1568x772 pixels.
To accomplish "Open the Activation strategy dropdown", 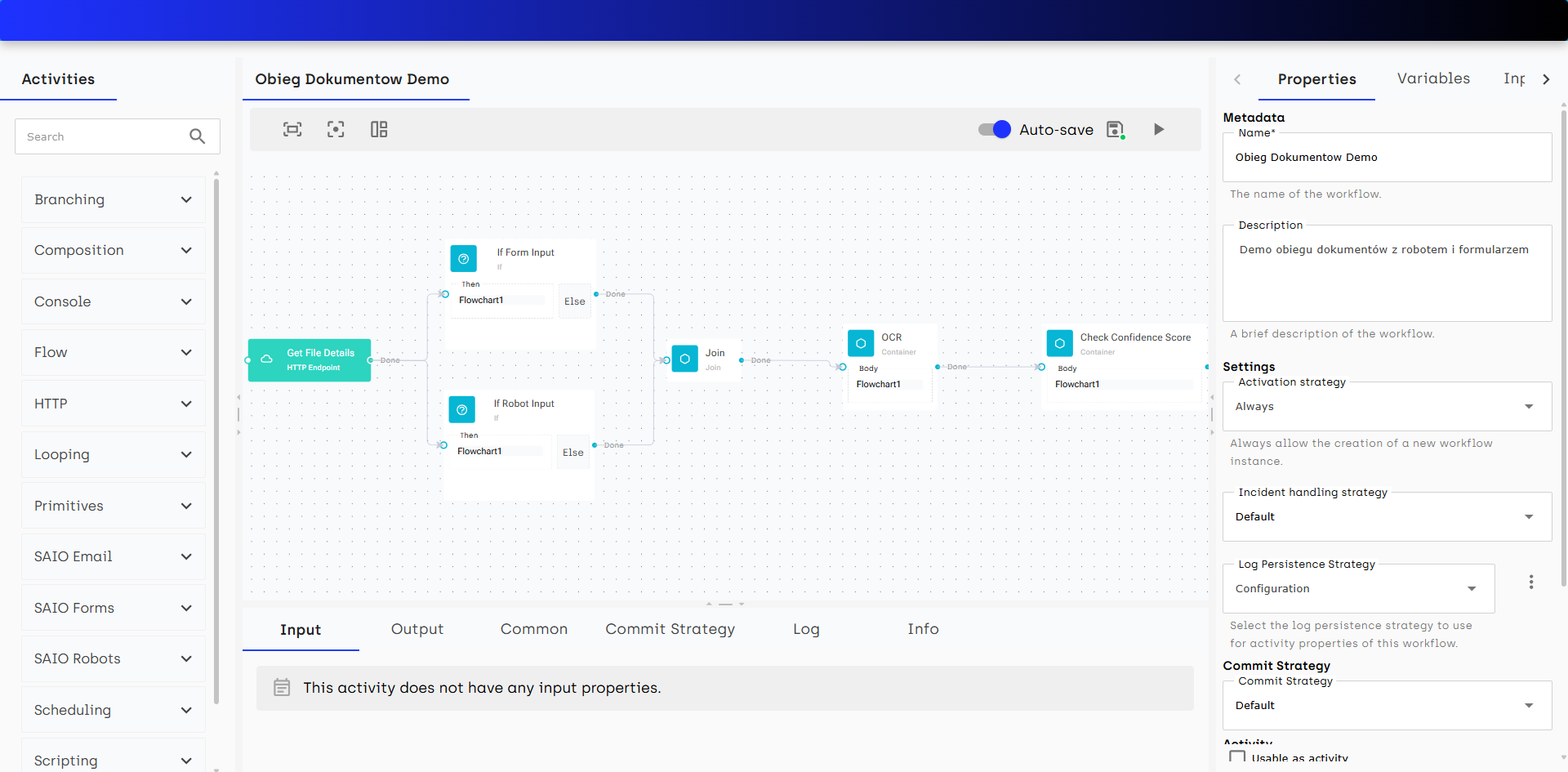I will tap(1386, 407).
